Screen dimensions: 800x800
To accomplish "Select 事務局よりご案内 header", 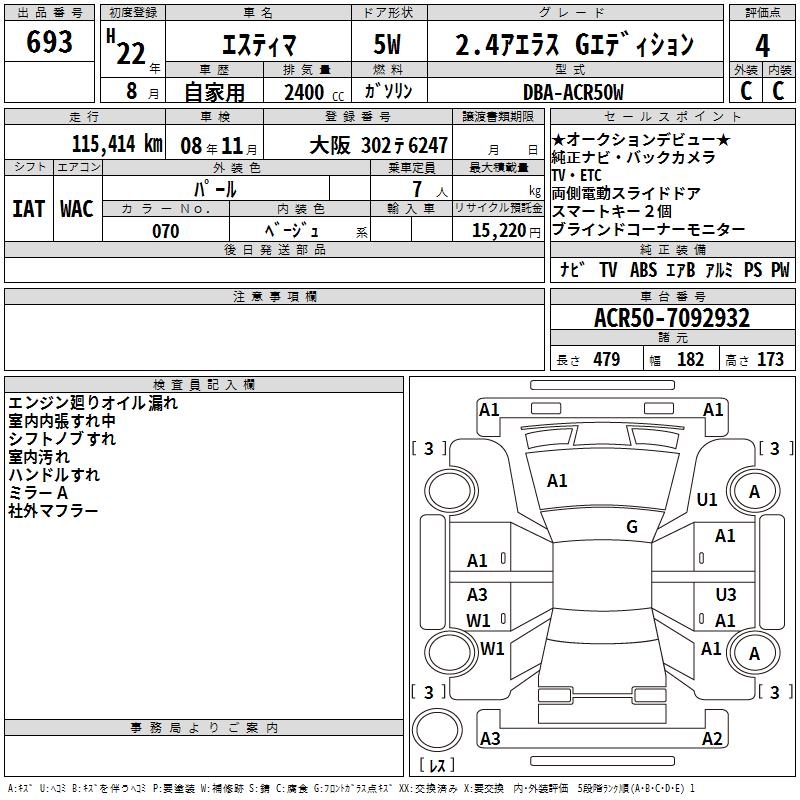I will pyautogui.click(x=204, y=728).
